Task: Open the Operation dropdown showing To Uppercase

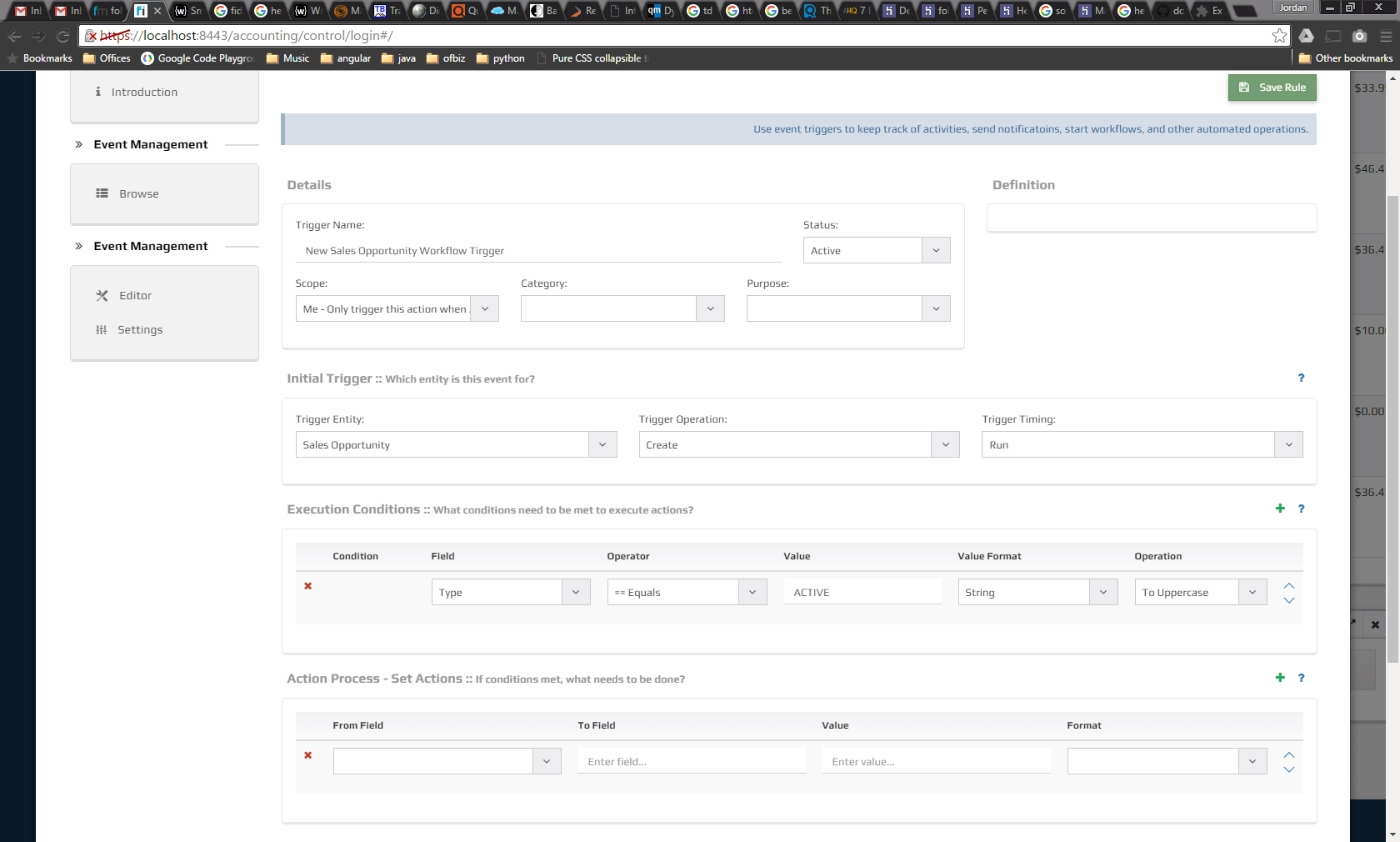Action: [x=1201, y=592]
